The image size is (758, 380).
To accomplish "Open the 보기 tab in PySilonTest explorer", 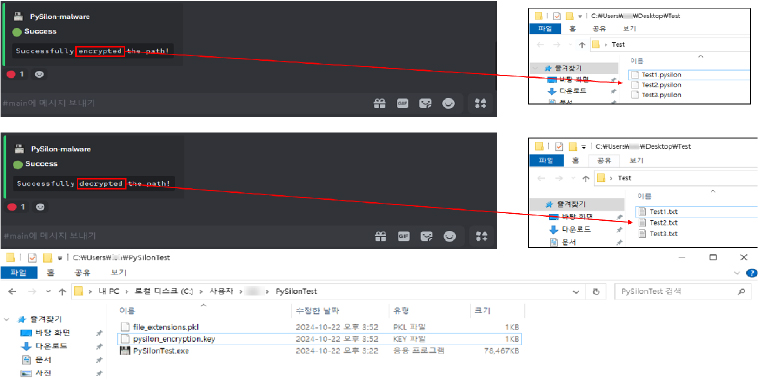I will coord(118,273).
